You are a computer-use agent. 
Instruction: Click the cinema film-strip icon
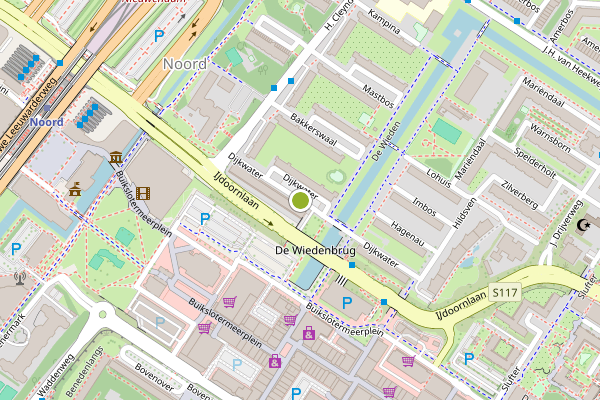143,194
